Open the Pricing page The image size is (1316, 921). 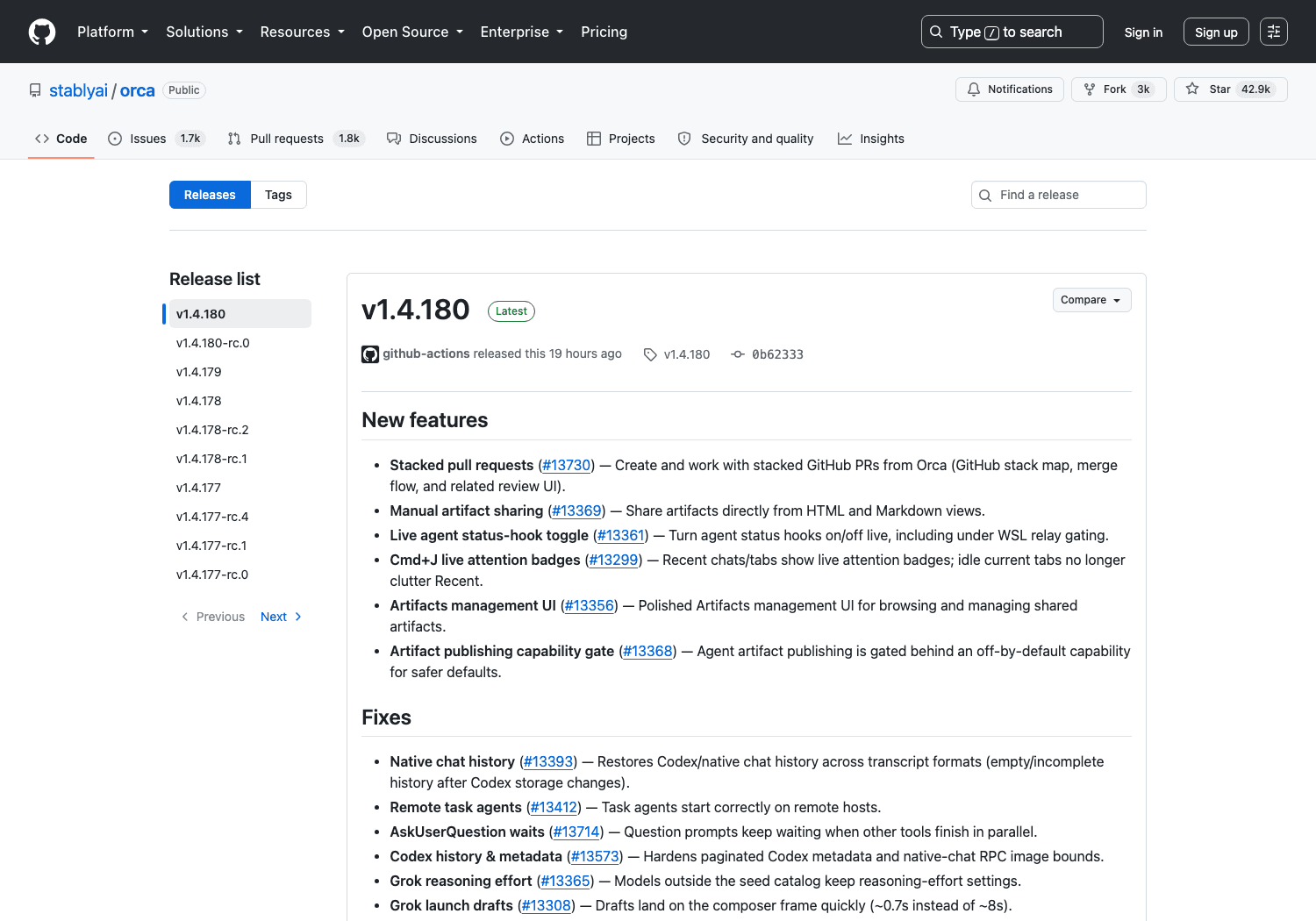(604, 32)
